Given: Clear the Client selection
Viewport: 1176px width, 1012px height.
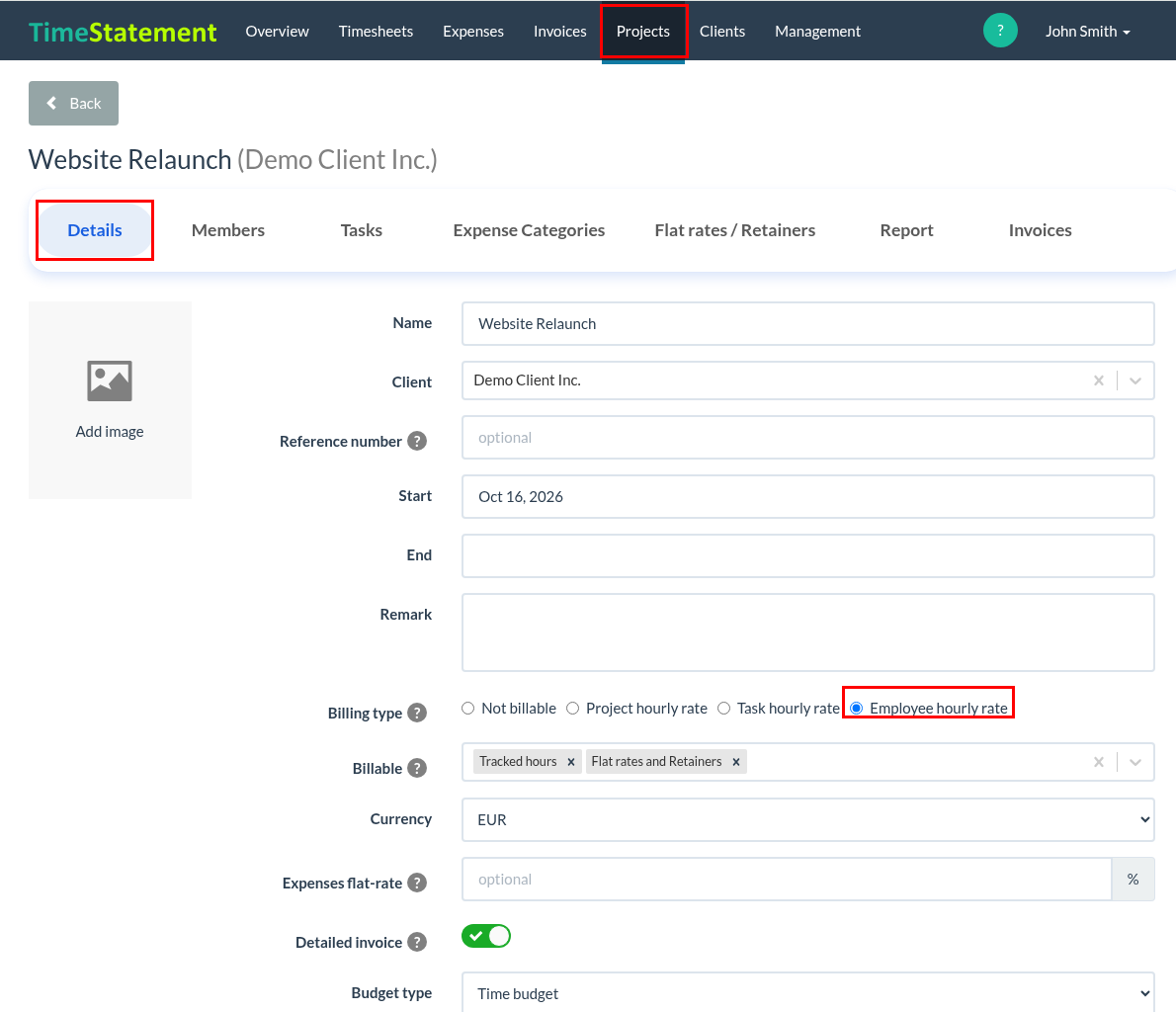Looking at the screenshot, I should (1099, 380).
